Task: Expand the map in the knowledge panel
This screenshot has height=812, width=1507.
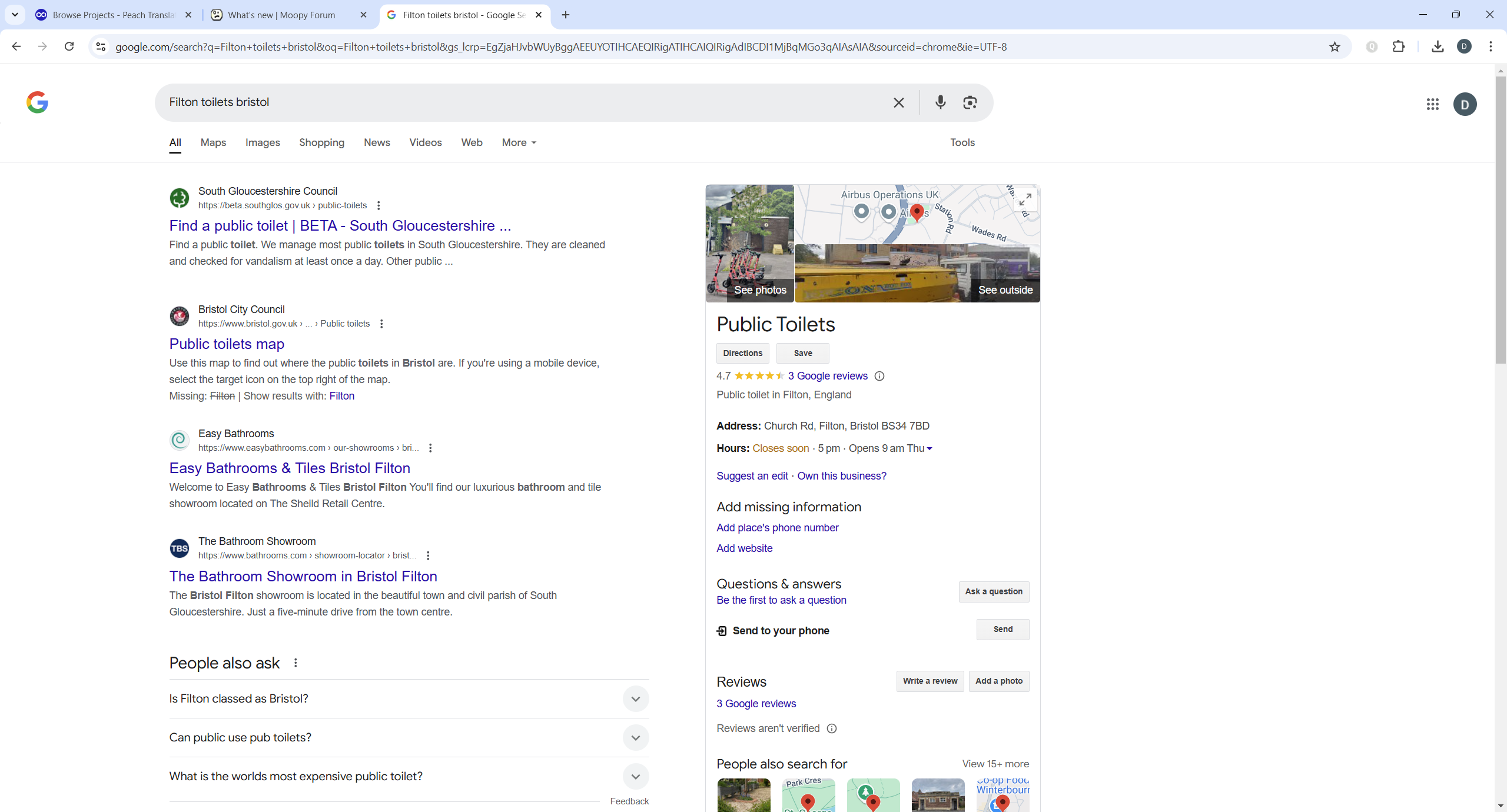Action: [1025, 199]
